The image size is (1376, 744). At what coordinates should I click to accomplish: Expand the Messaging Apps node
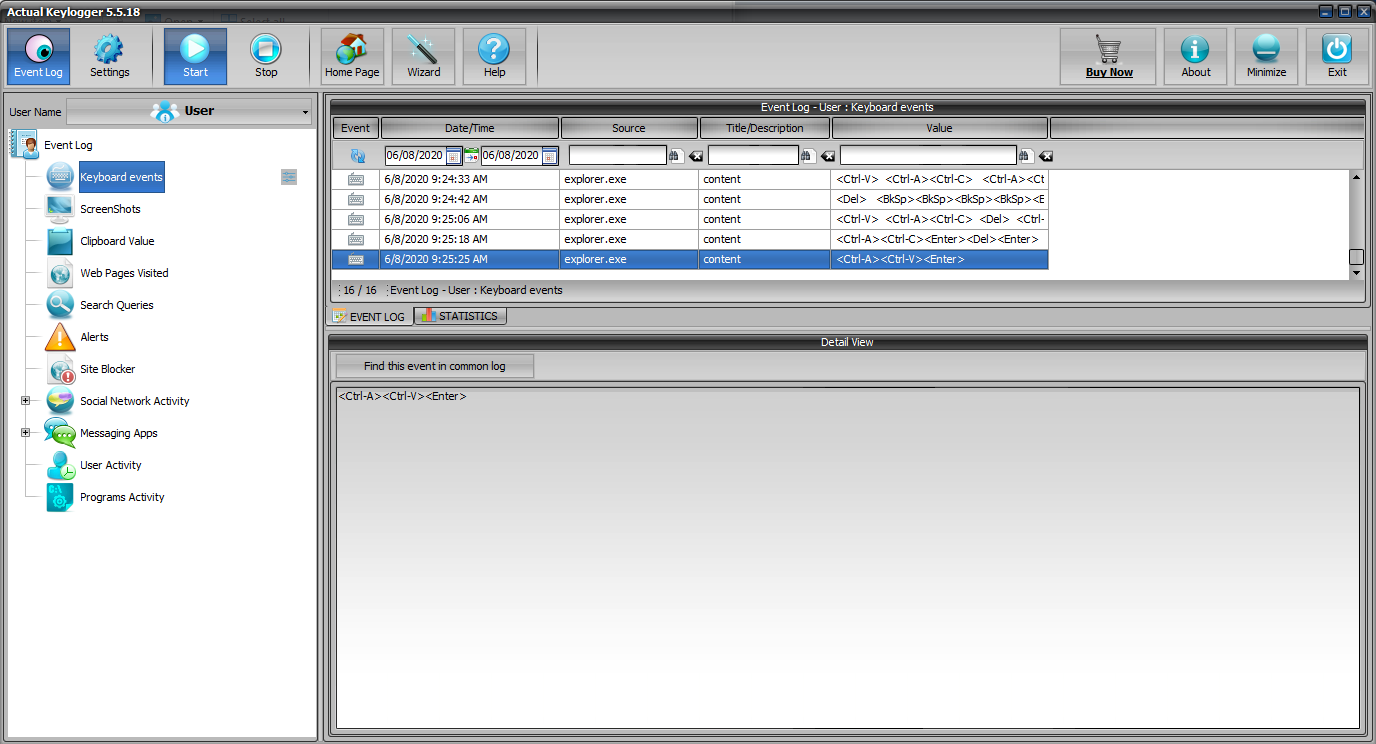coord(25,433)
